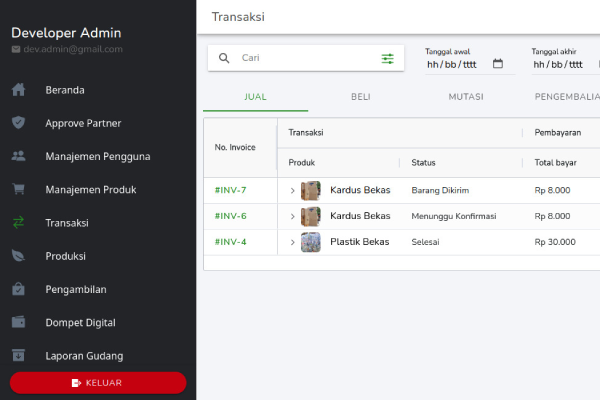
Task: Click the Produksi leaf icon
Action: point(18,256)
